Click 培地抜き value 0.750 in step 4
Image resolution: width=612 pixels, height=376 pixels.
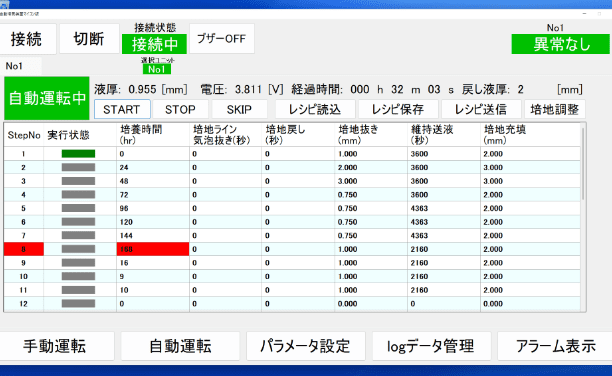[371, 195]
